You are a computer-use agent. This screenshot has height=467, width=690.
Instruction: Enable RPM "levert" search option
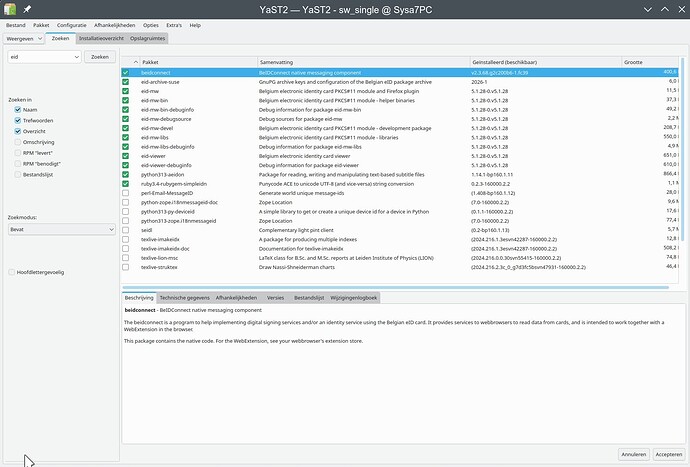coord(18,153)
